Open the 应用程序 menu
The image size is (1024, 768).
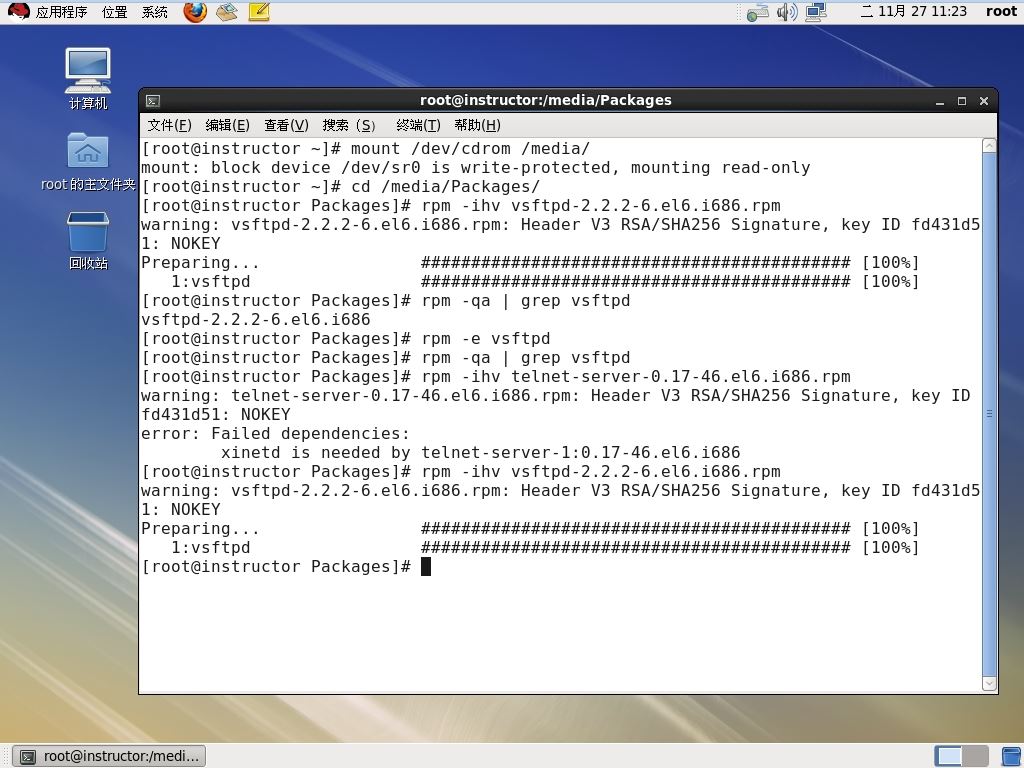(61, 12)
